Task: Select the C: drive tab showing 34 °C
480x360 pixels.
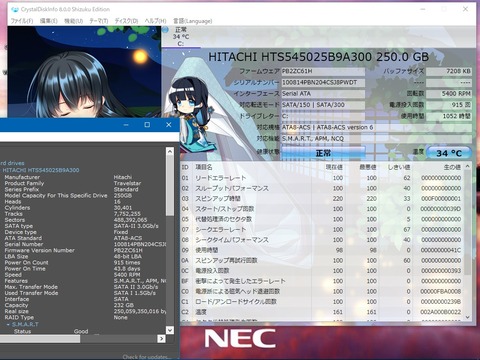Action: [x=181, y=37]
